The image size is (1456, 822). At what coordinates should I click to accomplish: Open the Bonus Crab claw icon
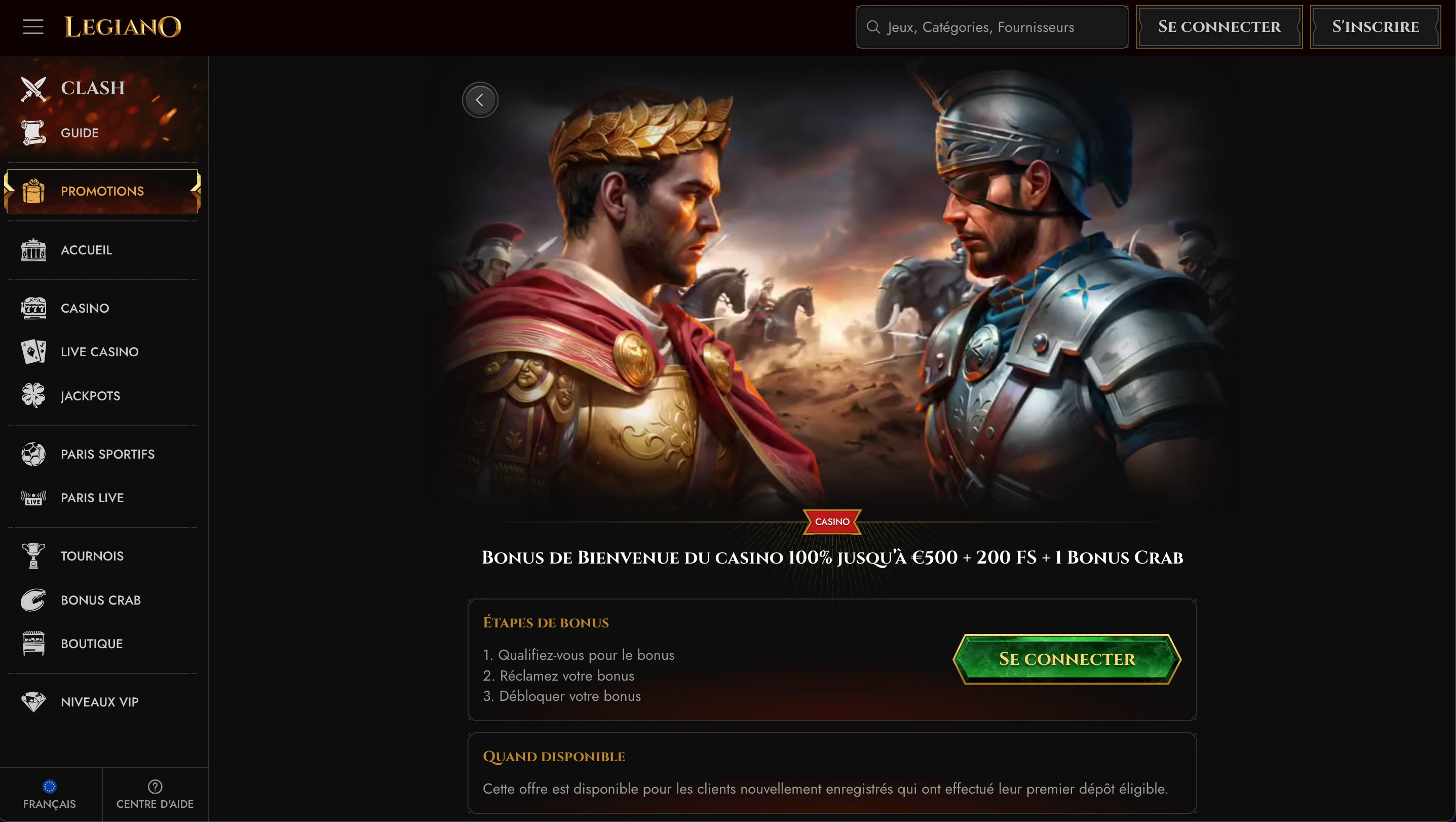coord(33,600)
